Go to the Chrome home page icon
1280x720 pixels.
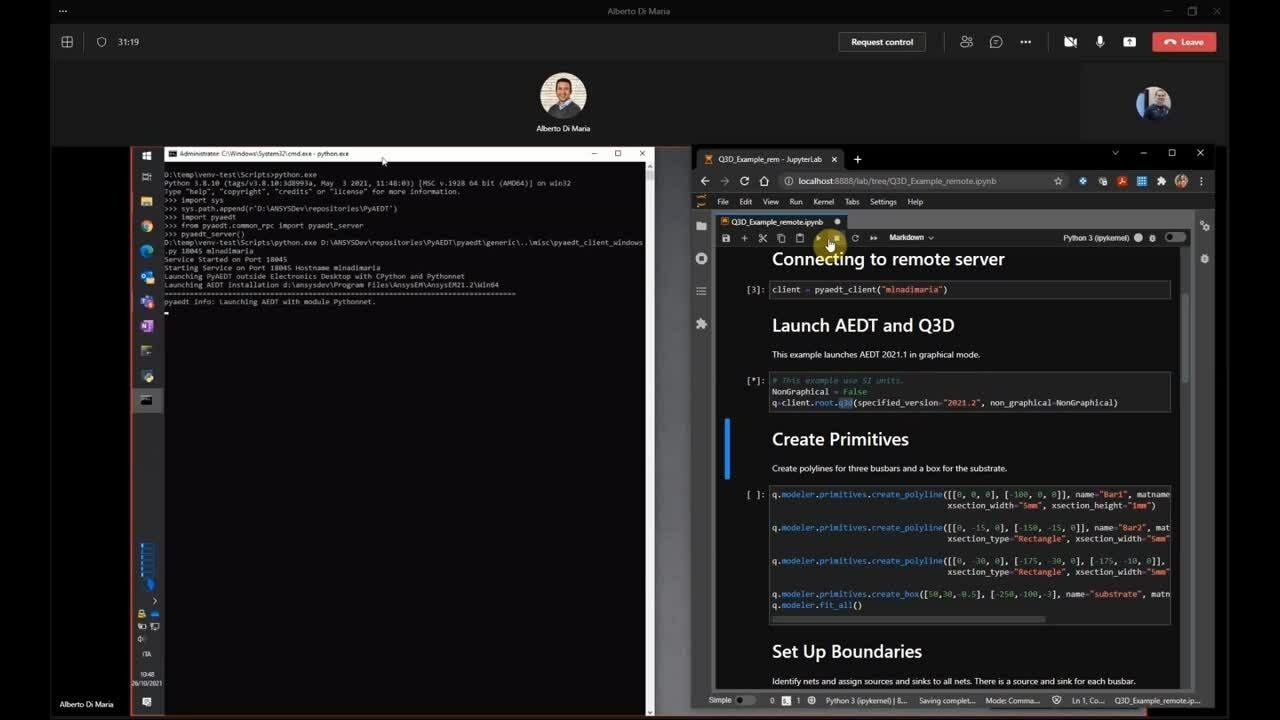(764, 181)
